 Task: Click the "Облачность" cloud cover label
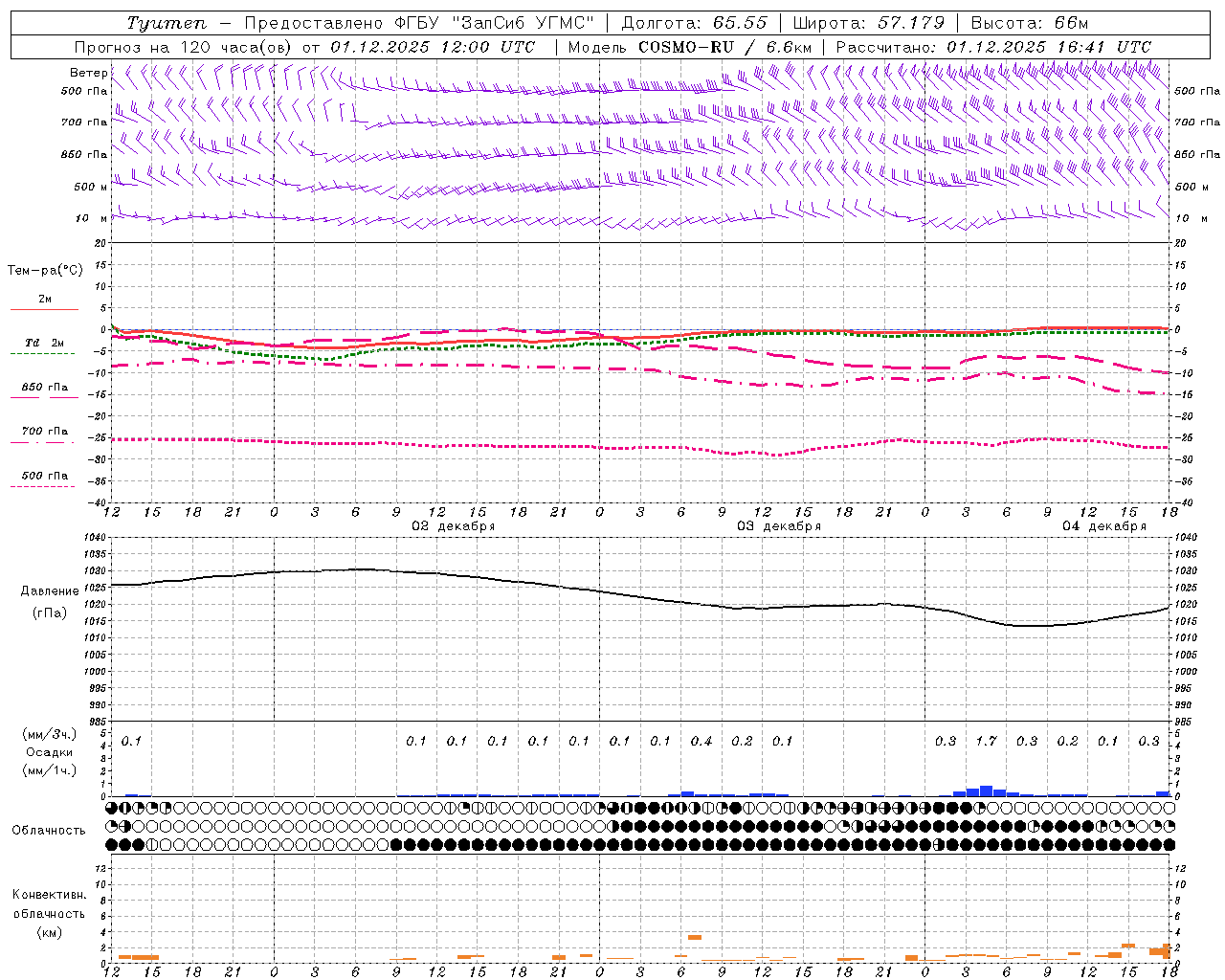point(49,831)
